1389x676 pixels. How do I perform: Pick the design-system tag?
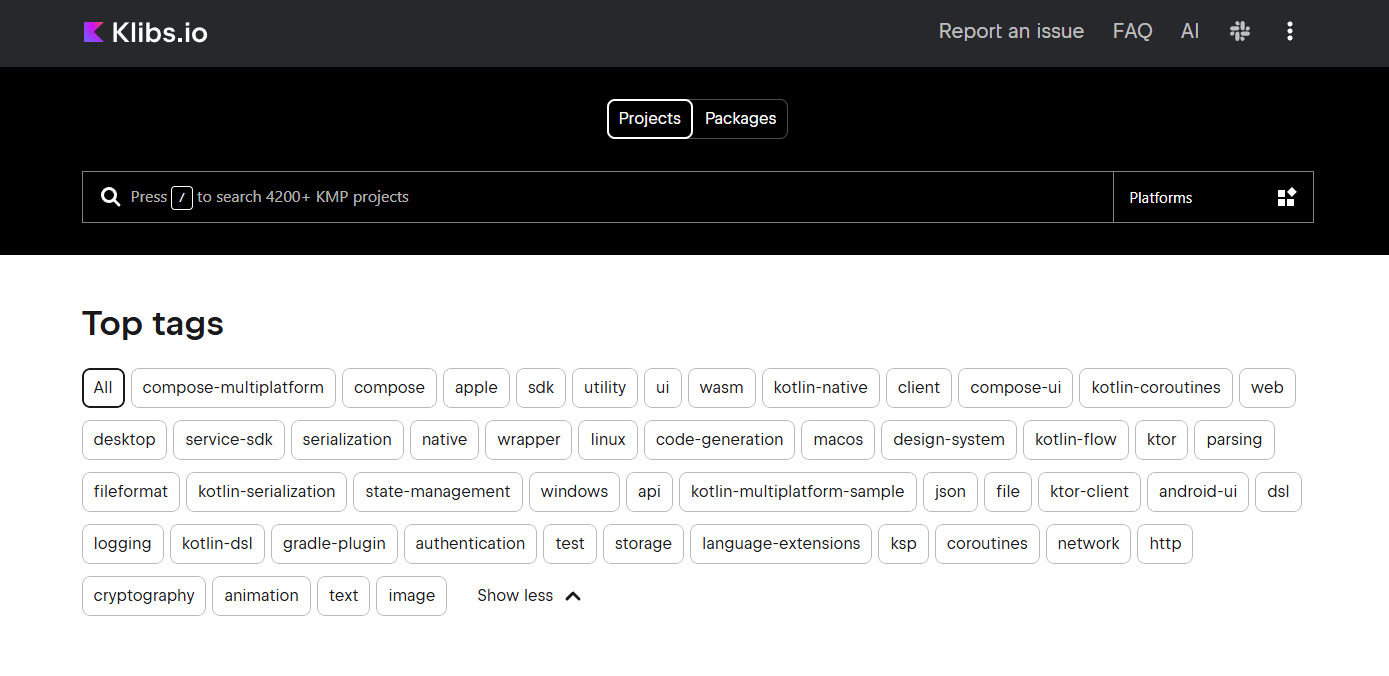[949, 440]
